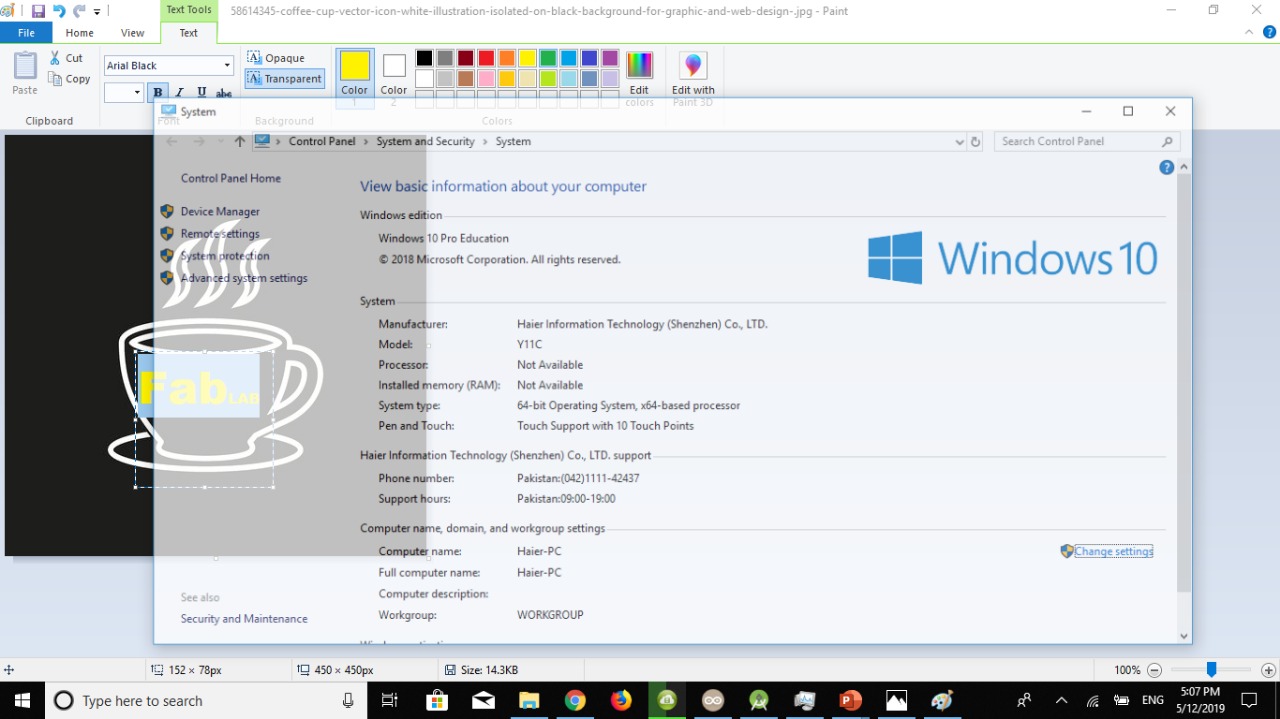This screenshot has width=1280, height=719.
Task: Open the Arial Black font family dropdown
Action: [227, 65]
